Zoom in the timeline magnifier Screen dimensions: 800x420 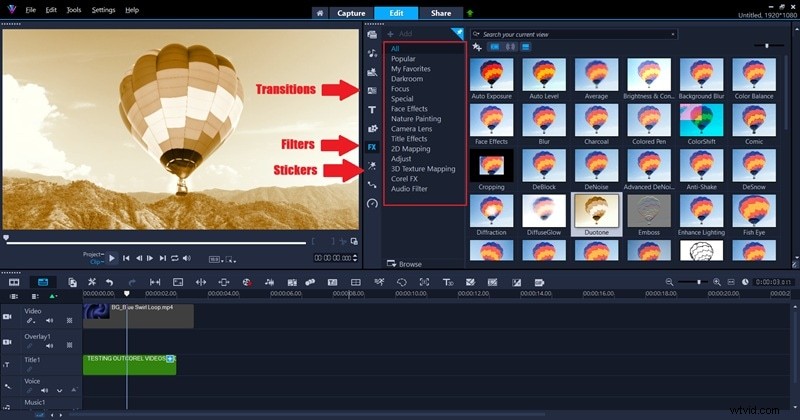[x=717, y=282]
